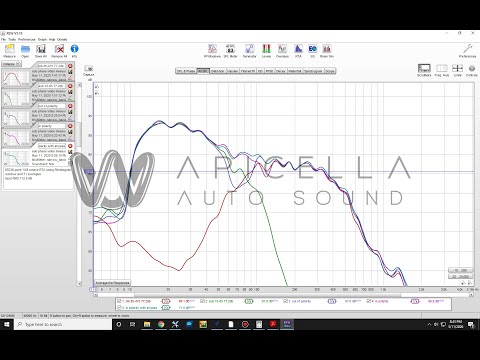Remove the fourth measurement with red X
Image resolution: width=480 pixels, height=360 pixels.
click(70, 126)
